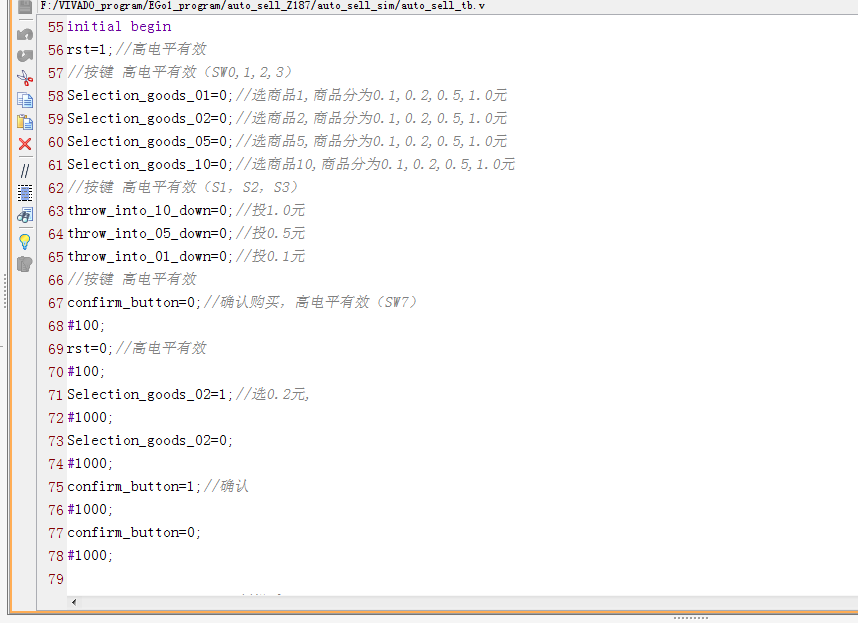Click the left arrow of the horizontal scrollbar
The width and height of the screenshot is (858, 624).
[x=72, y=601]
